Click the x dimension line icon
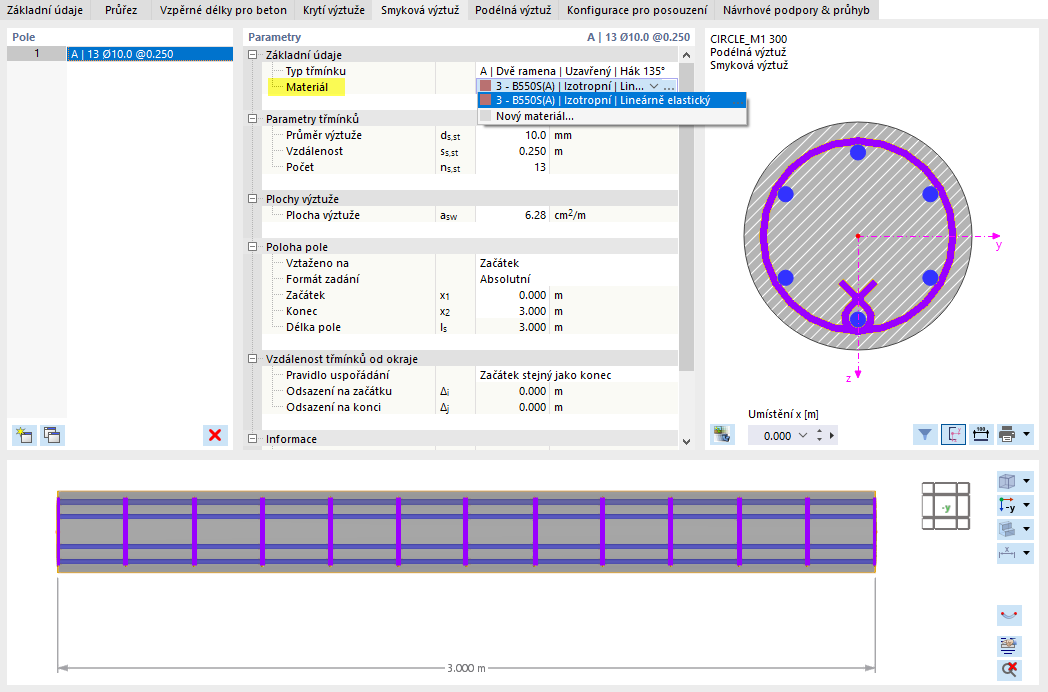 (x=1007, y=553)
